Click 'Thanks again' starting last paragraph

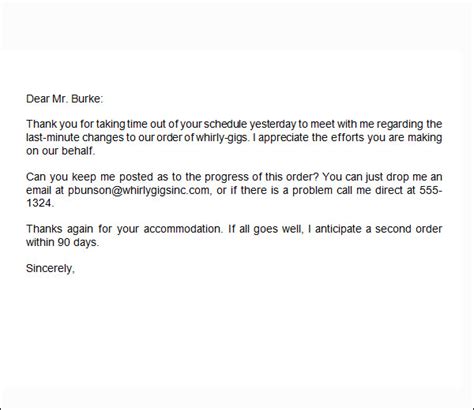pyautogui.click(x=59, y=229)
